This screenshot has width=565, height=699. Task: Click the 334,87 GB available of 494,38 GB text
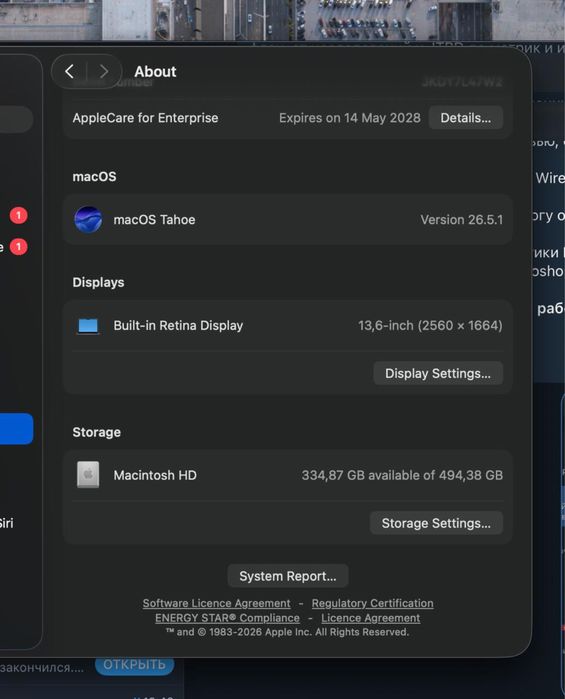click(402, 475)
